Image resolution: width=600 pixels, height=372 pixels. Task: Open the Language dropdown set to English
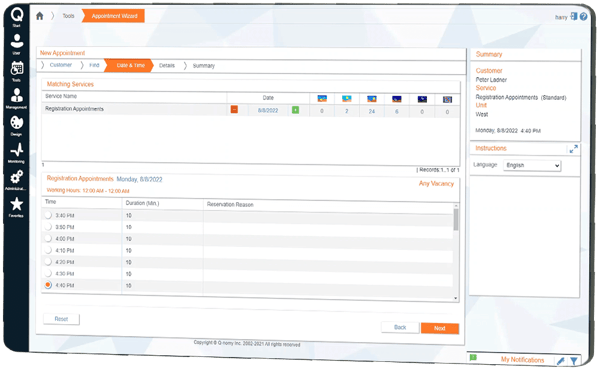point(532,165)
